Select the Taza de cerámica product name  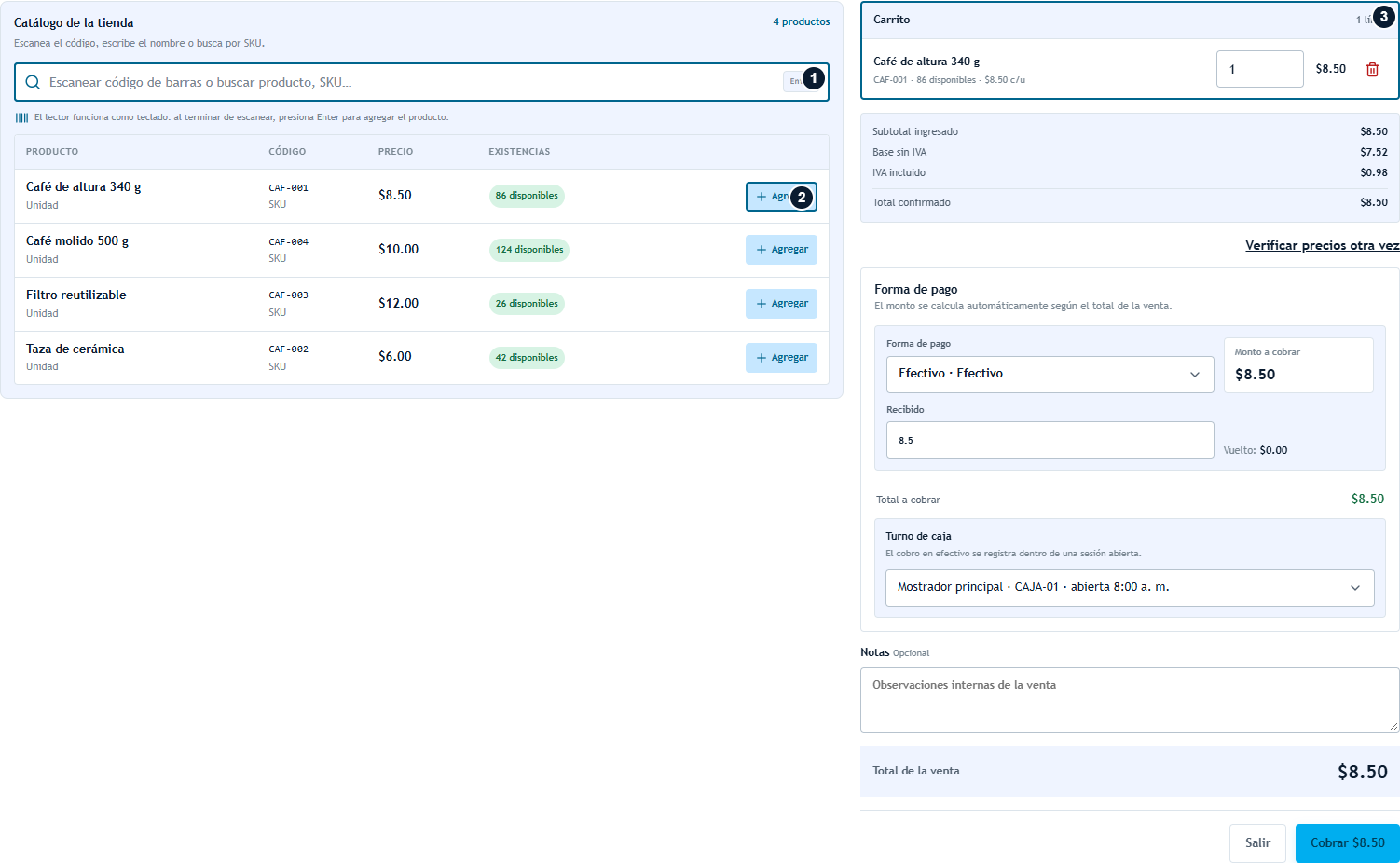click(75, 349)
